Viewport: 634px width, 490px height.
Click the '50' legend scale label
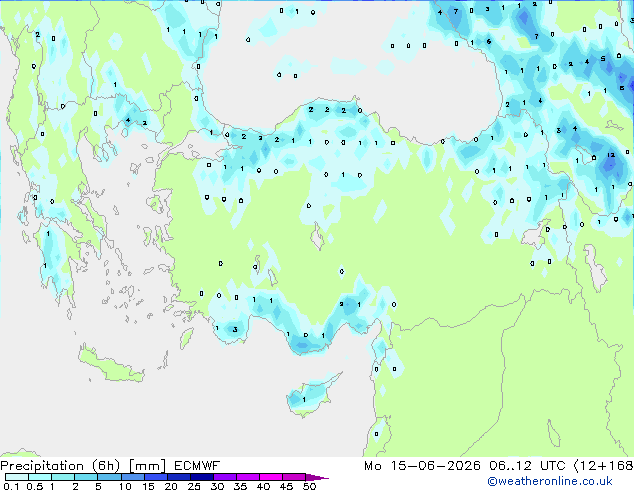(309, 486)
